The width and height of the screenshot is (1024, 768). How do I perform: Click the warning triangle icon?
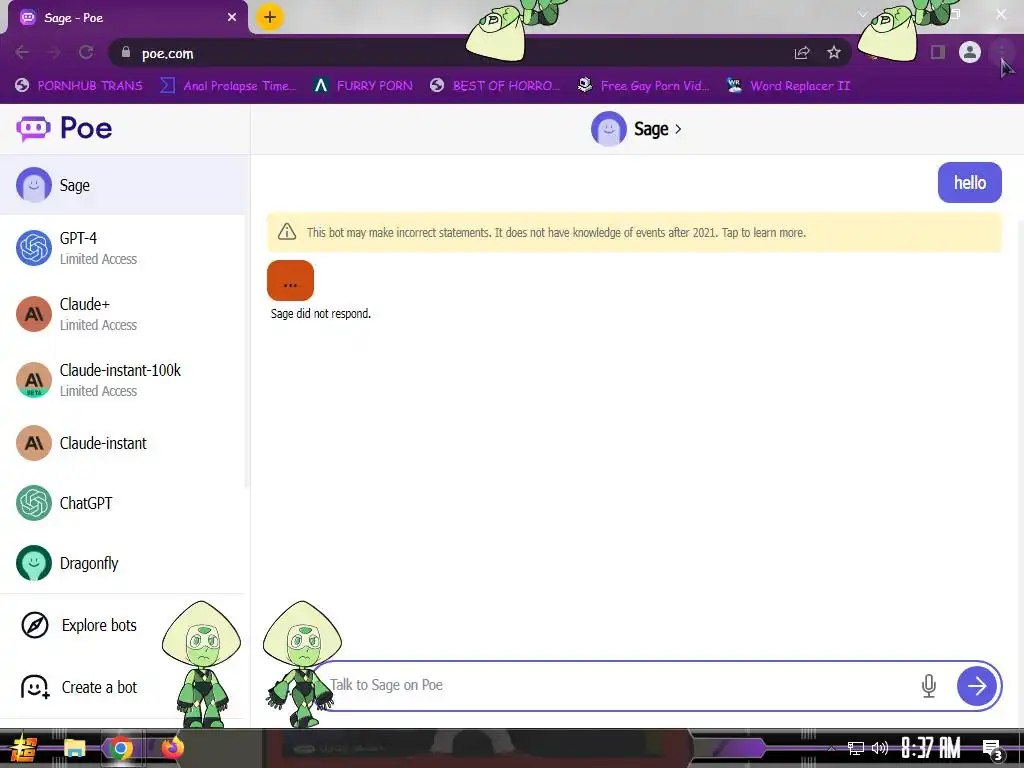tap(287, 232)
